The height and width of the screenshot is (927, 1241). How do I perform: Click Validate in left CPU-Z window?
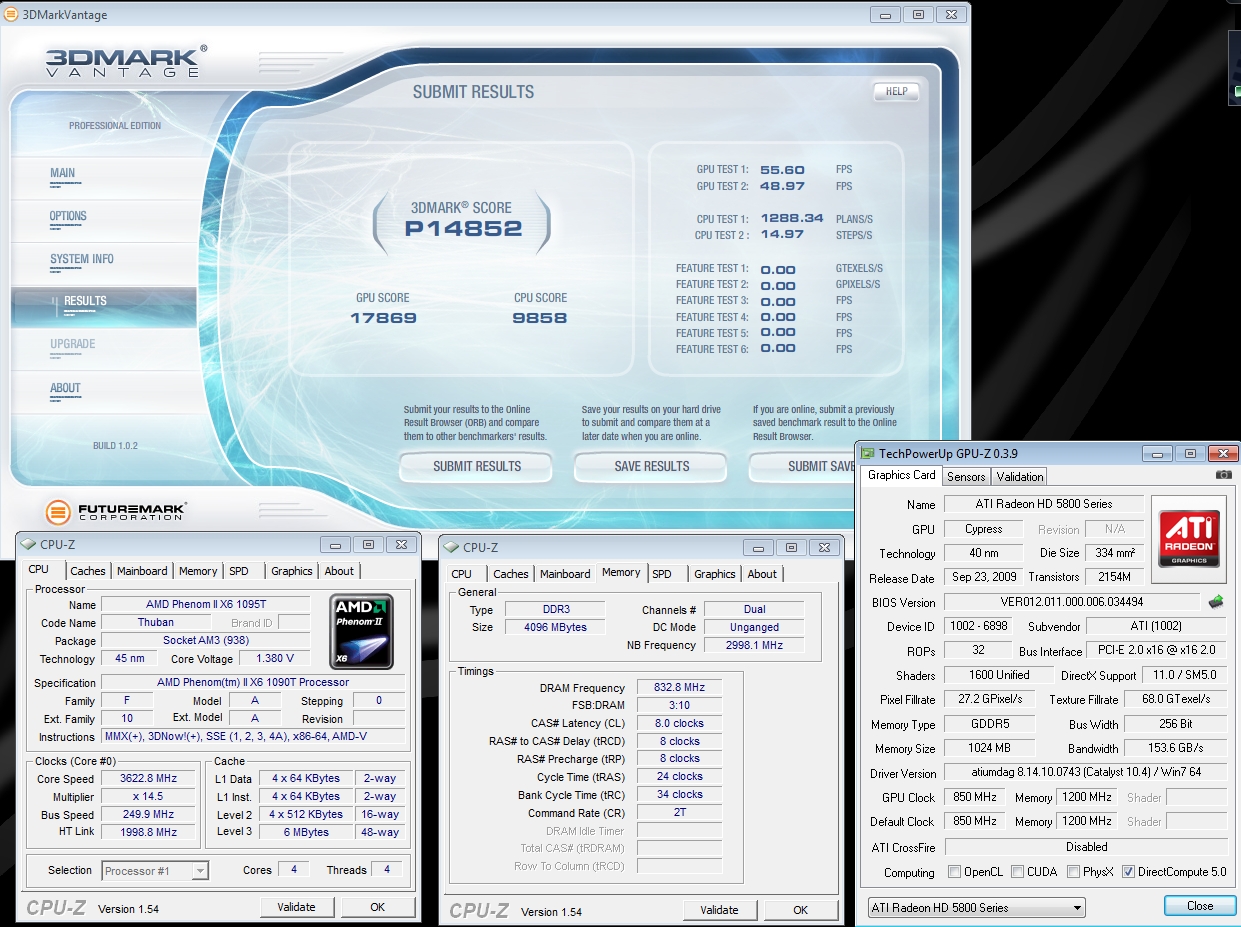296,907
